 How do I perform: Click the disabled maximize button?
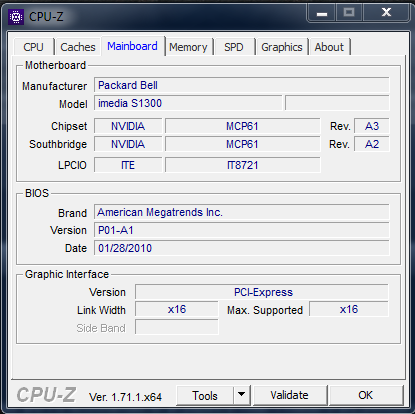[x=349, y=13]
